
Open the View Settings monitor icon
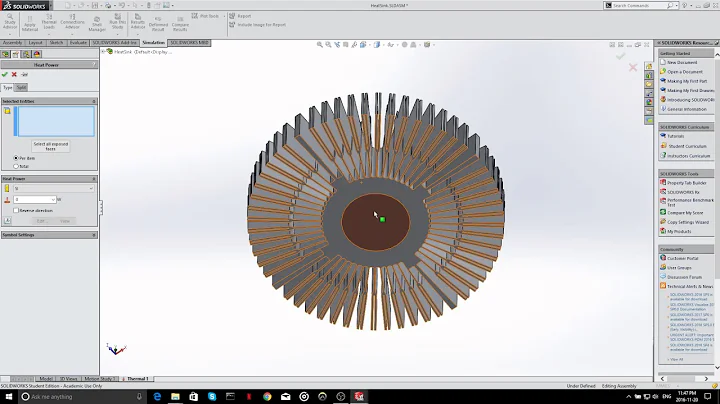(427, 45)
